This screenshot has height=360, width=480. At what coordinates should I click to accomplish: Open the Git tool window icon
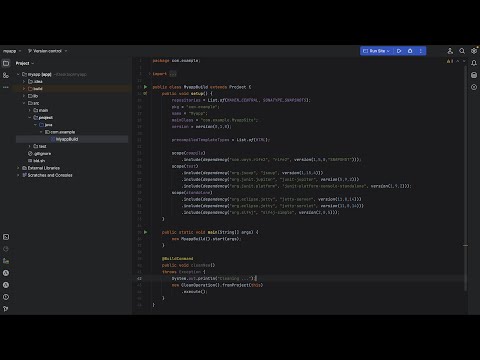pyautogui.click(x=6, y=309)
